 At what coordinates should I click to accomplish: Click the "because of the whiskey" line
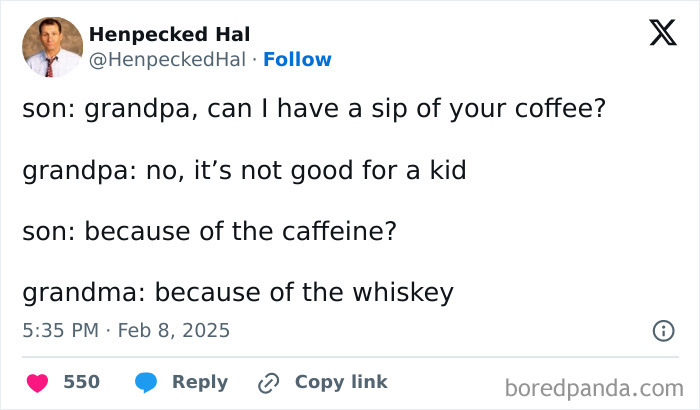(237, 293)
